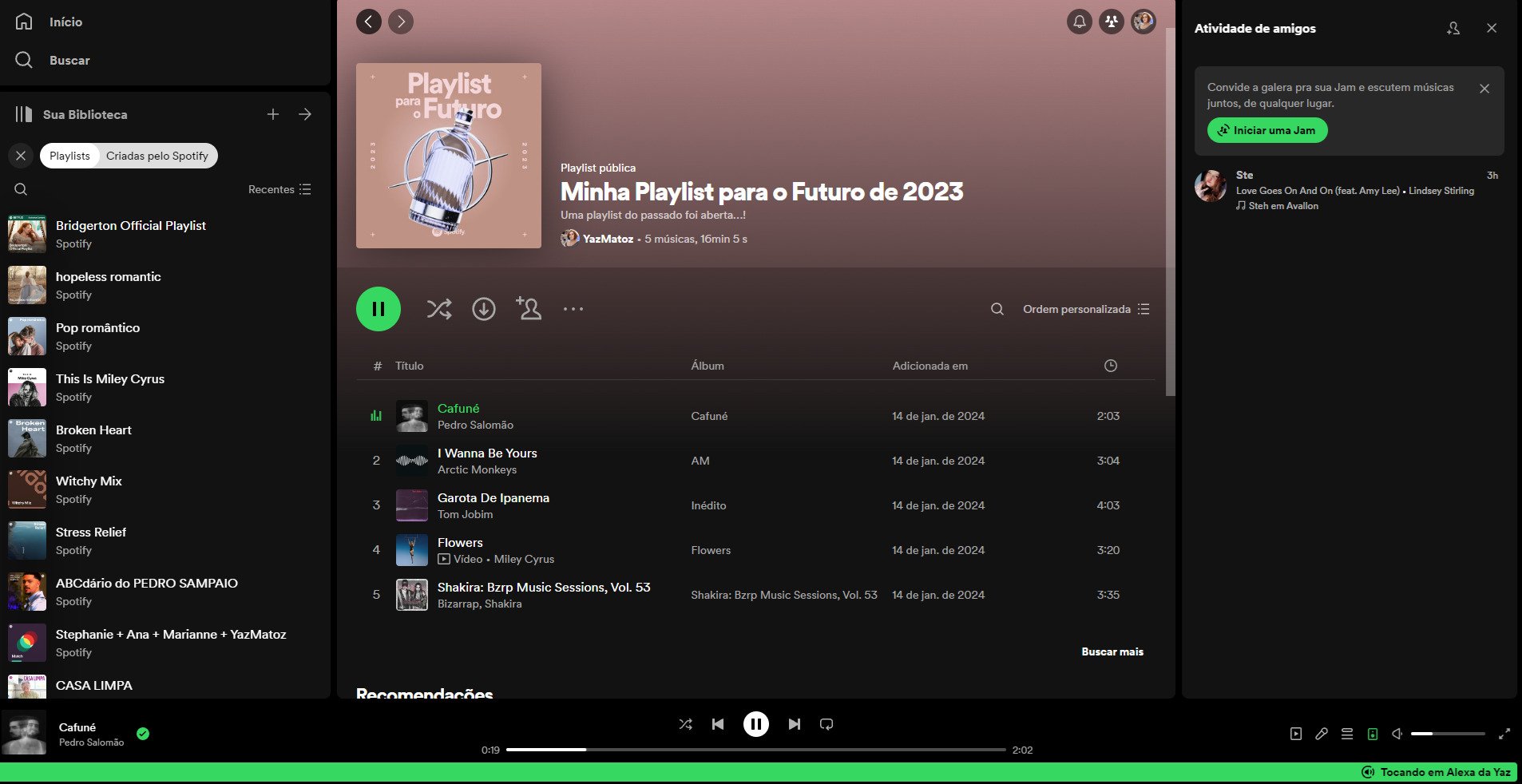Invite collaborators to the playlist
1522x784 pixels.
tap(529, 308)
